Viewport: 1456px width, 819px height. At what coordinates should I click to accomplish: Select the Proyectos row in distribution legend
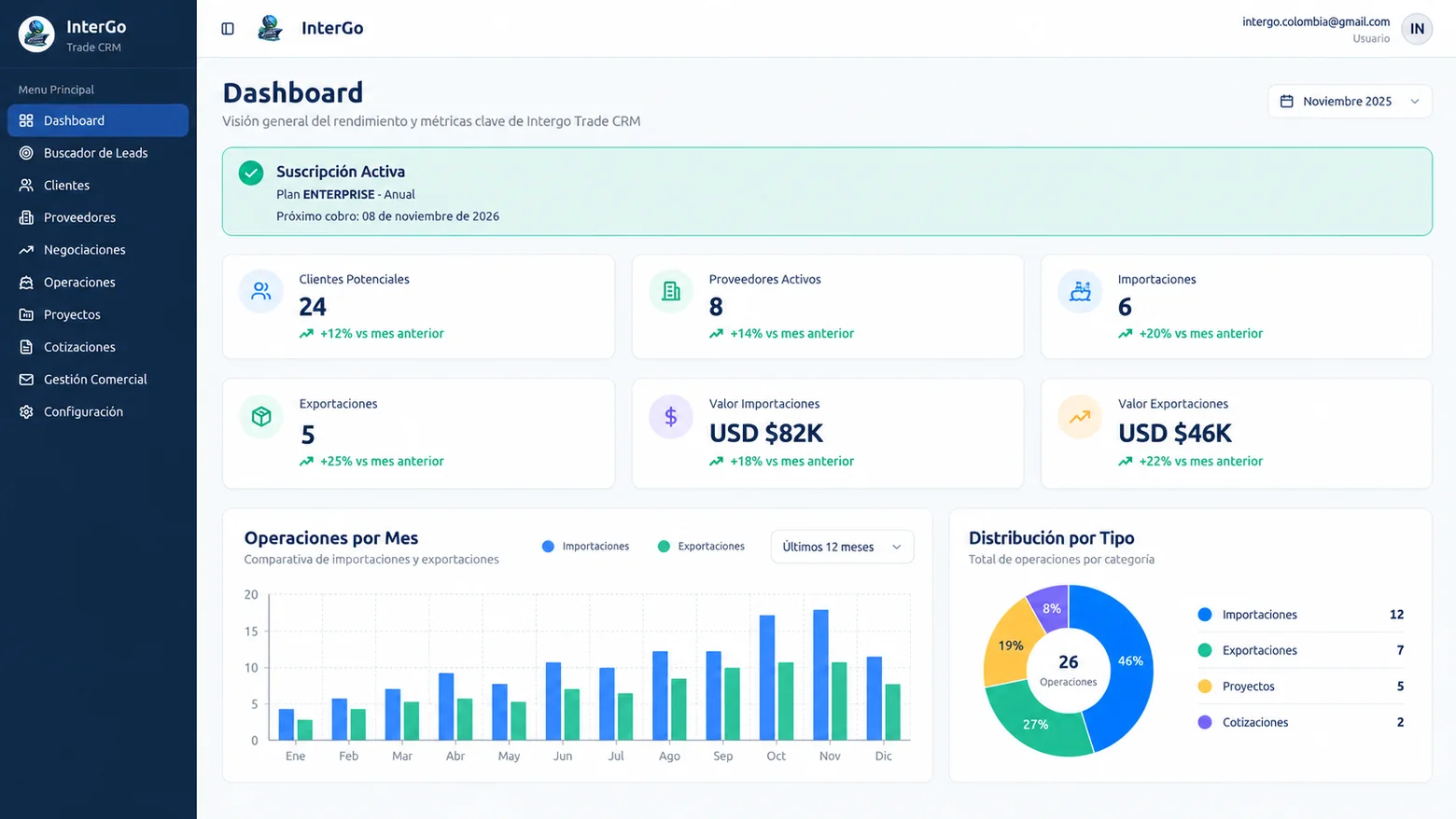point(1300,687)
